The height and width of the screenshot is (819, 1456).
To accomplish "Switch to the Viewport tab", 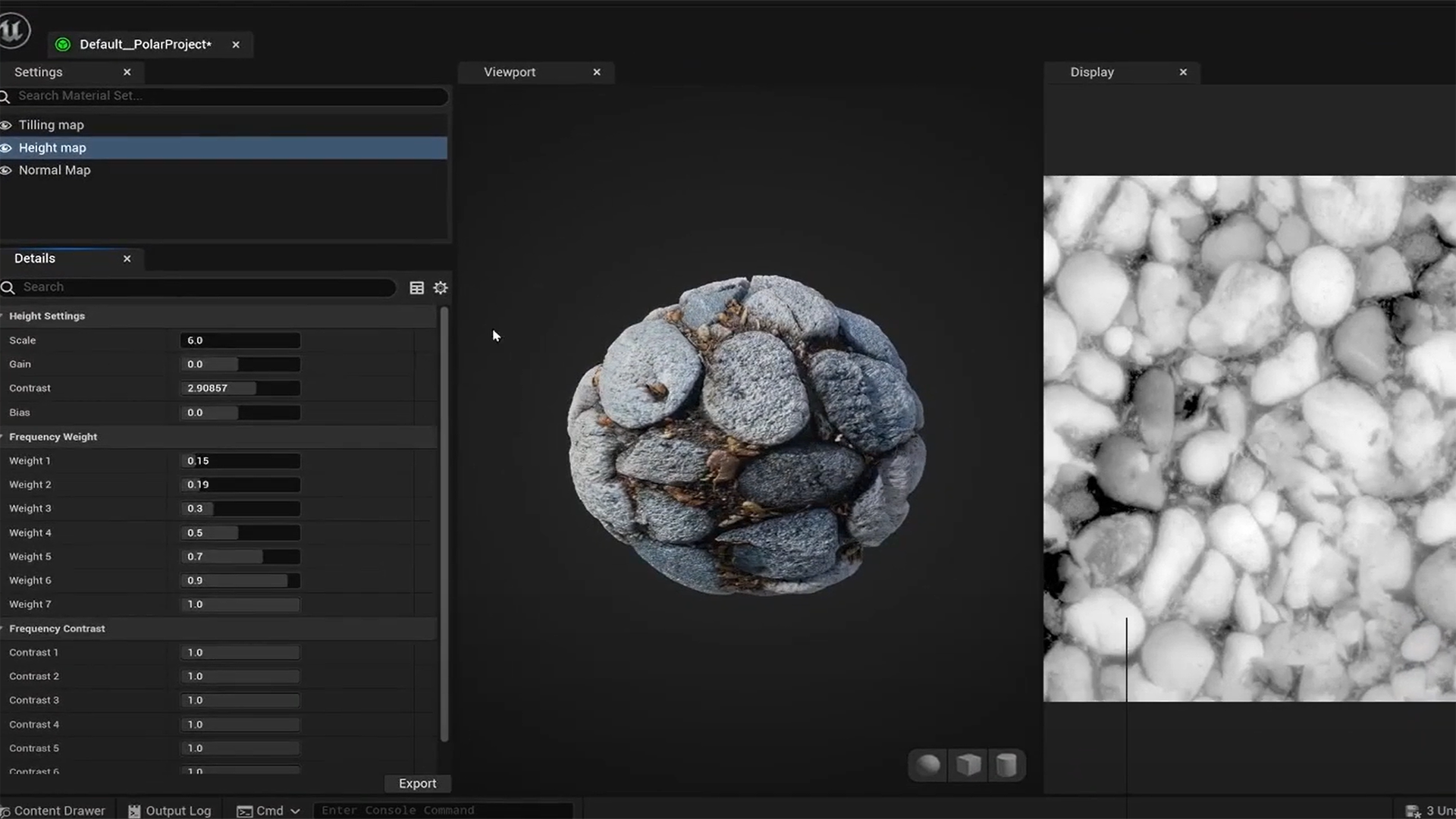I will coord(510,72).
